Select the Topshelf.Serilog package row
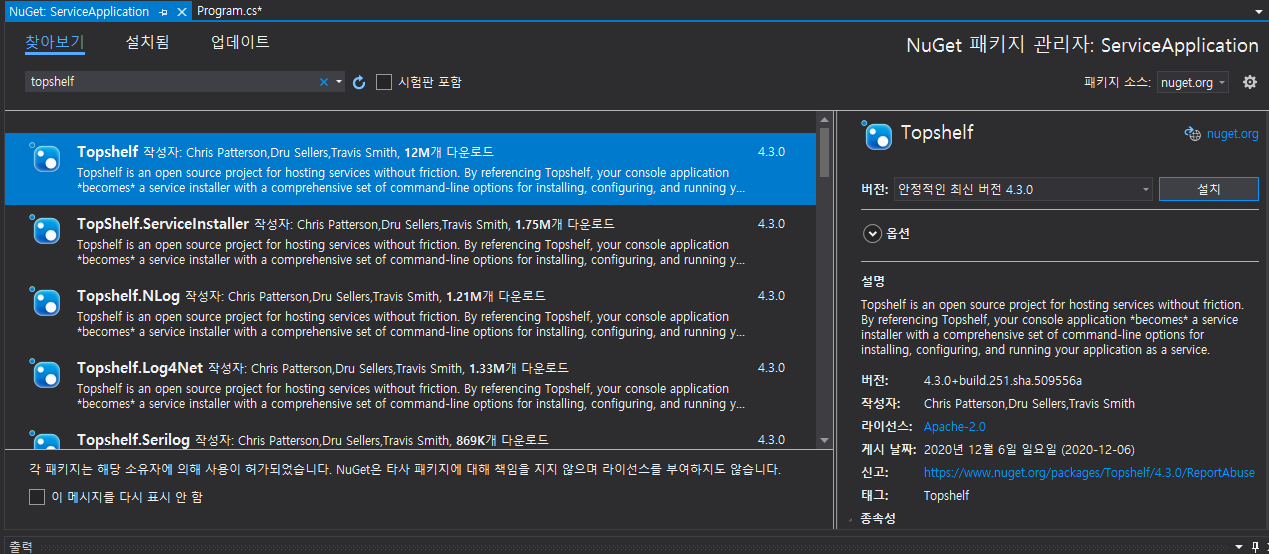The width and height of the screenshot is (1269, 554). (410, 435)
